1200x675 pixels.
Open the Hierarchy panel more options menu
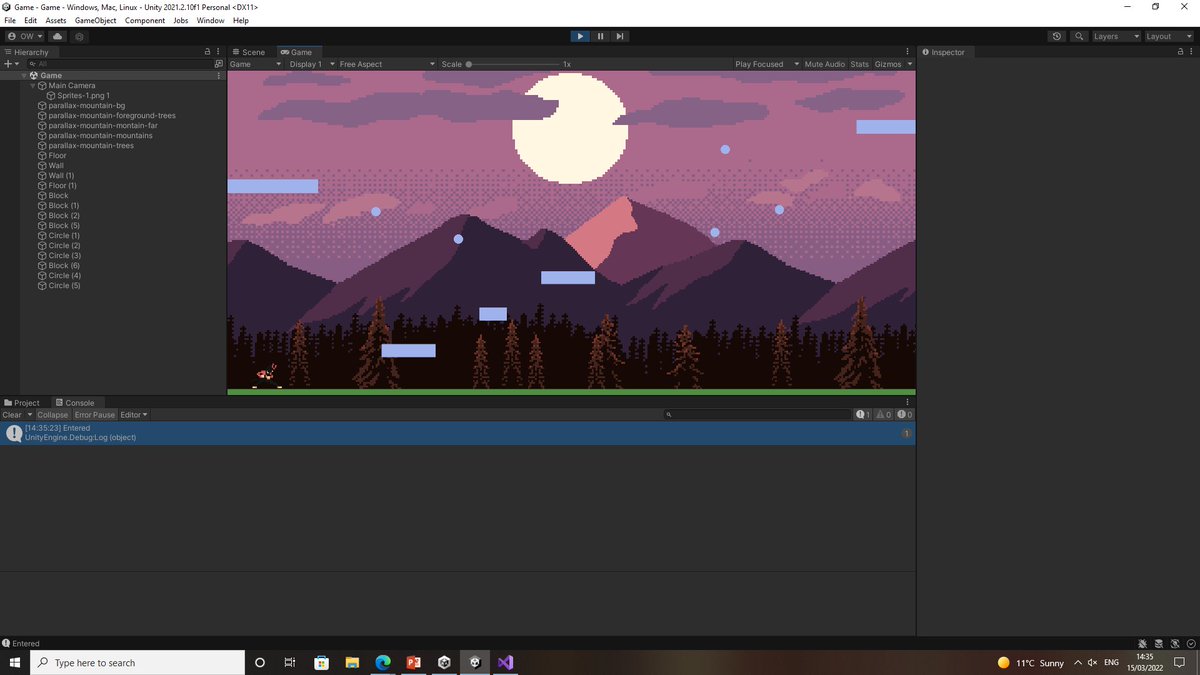219,52
